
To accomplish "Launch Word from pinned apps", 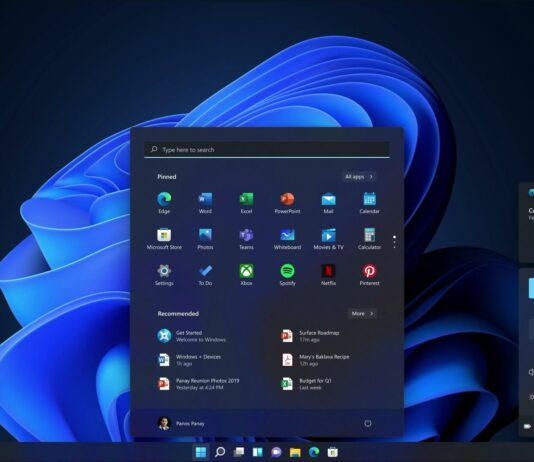I will pos(205,203).
